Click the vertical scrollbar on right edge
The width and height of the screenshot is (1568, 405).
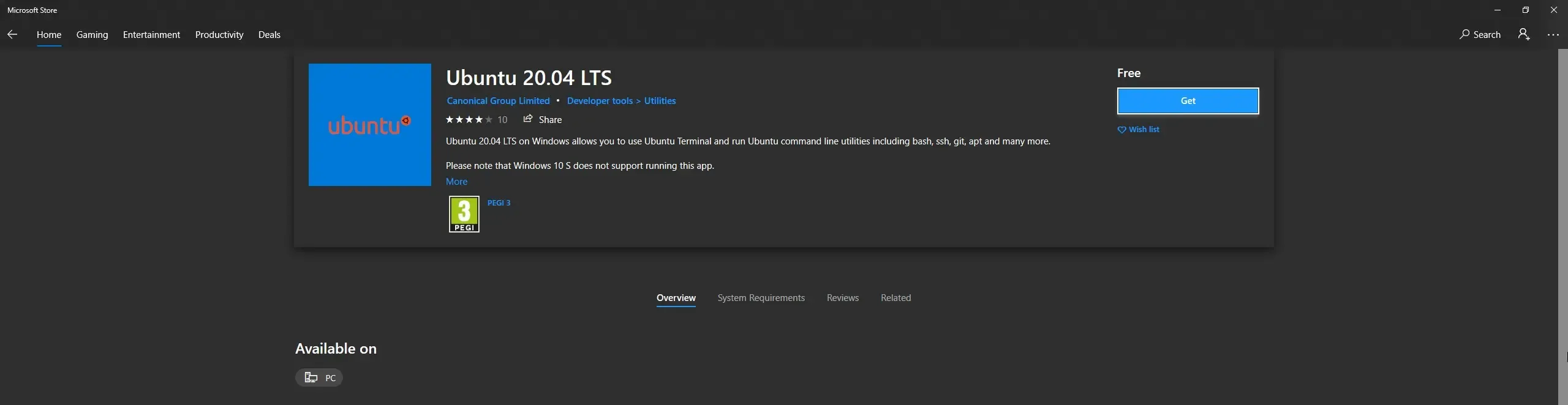[1562, 227]
